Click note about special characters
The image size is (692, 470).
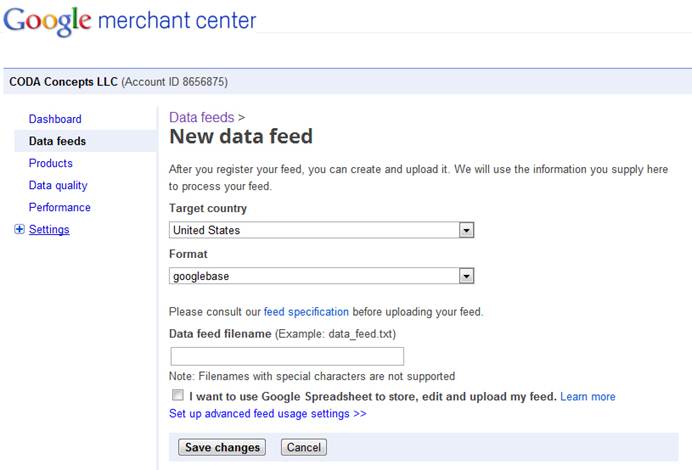pyautogui.click(x=312, y=376)
